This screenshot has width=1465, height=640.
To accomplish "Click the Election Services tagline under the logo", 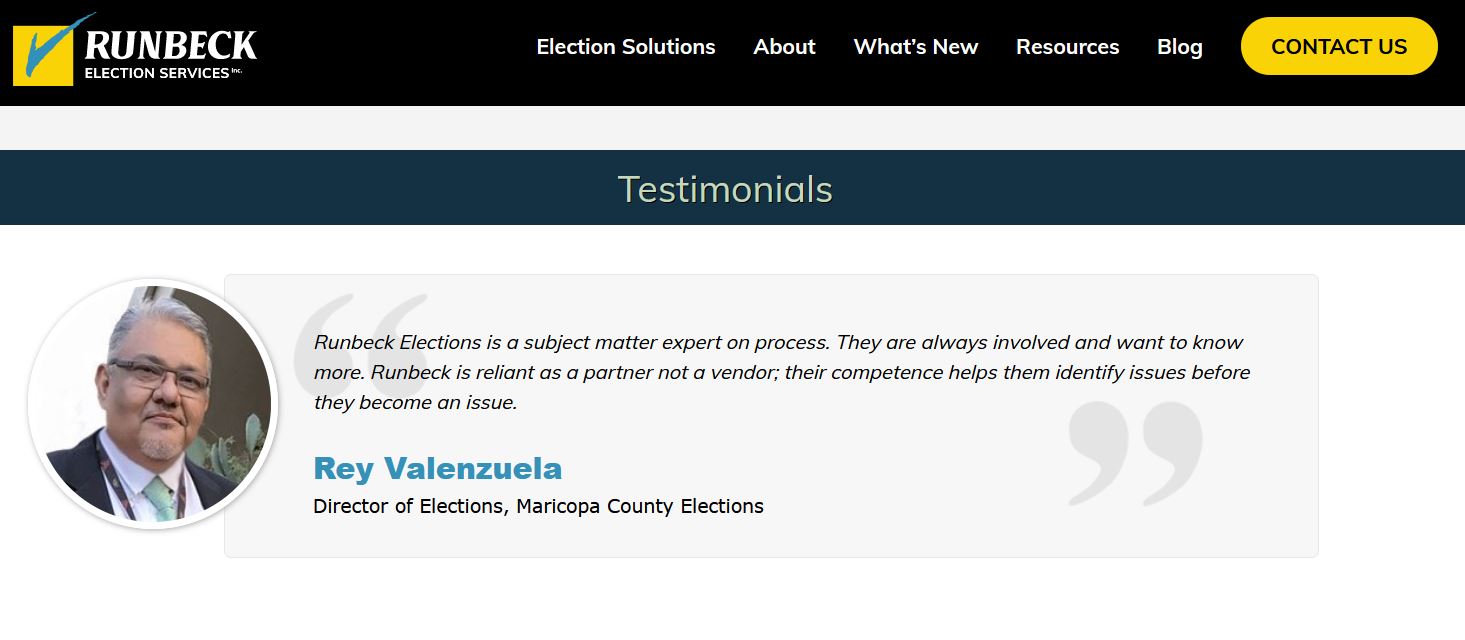I will [x=160, y=74].
